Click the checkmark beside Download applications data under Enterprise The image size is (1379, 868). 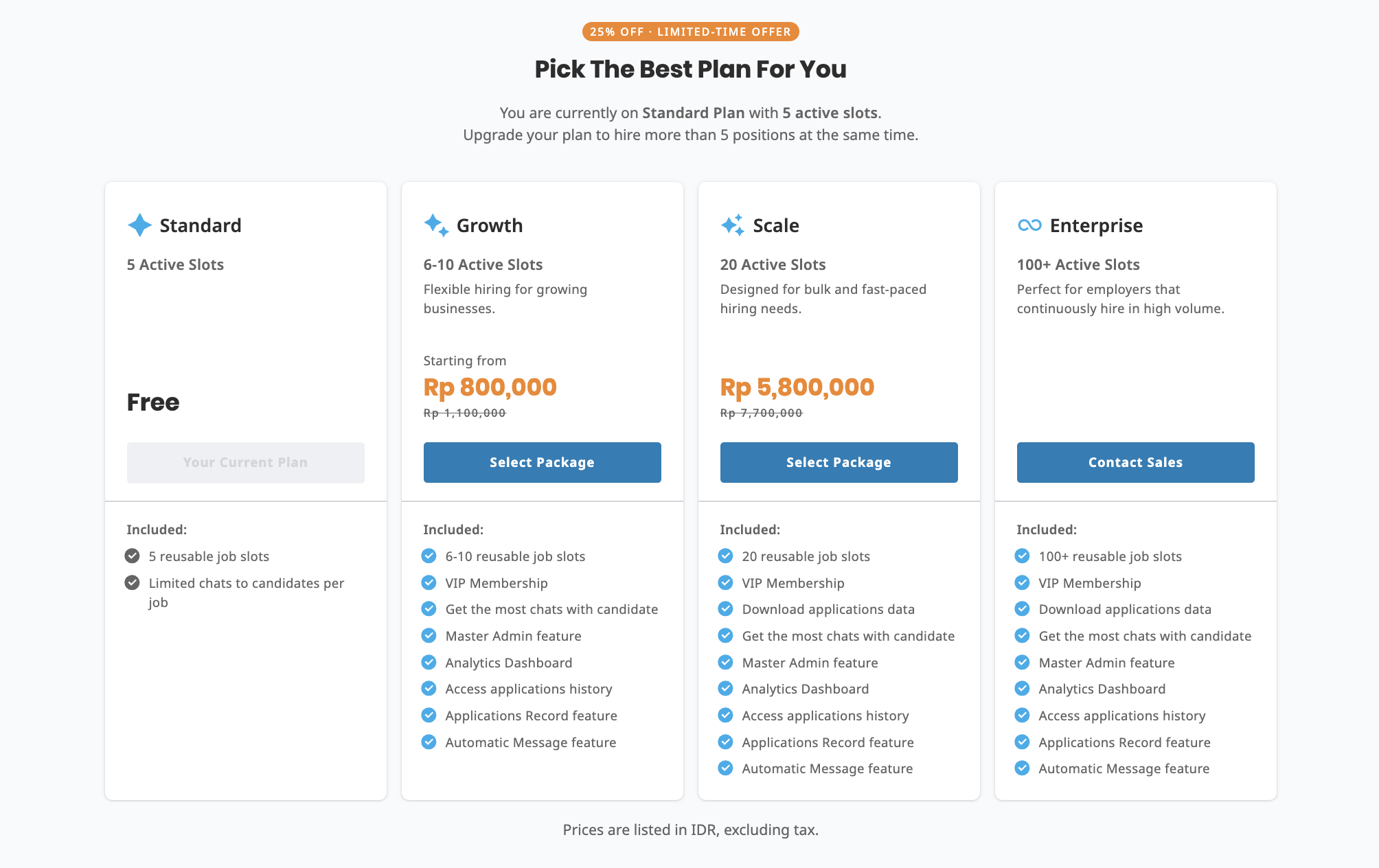(x=1022, y=609)
